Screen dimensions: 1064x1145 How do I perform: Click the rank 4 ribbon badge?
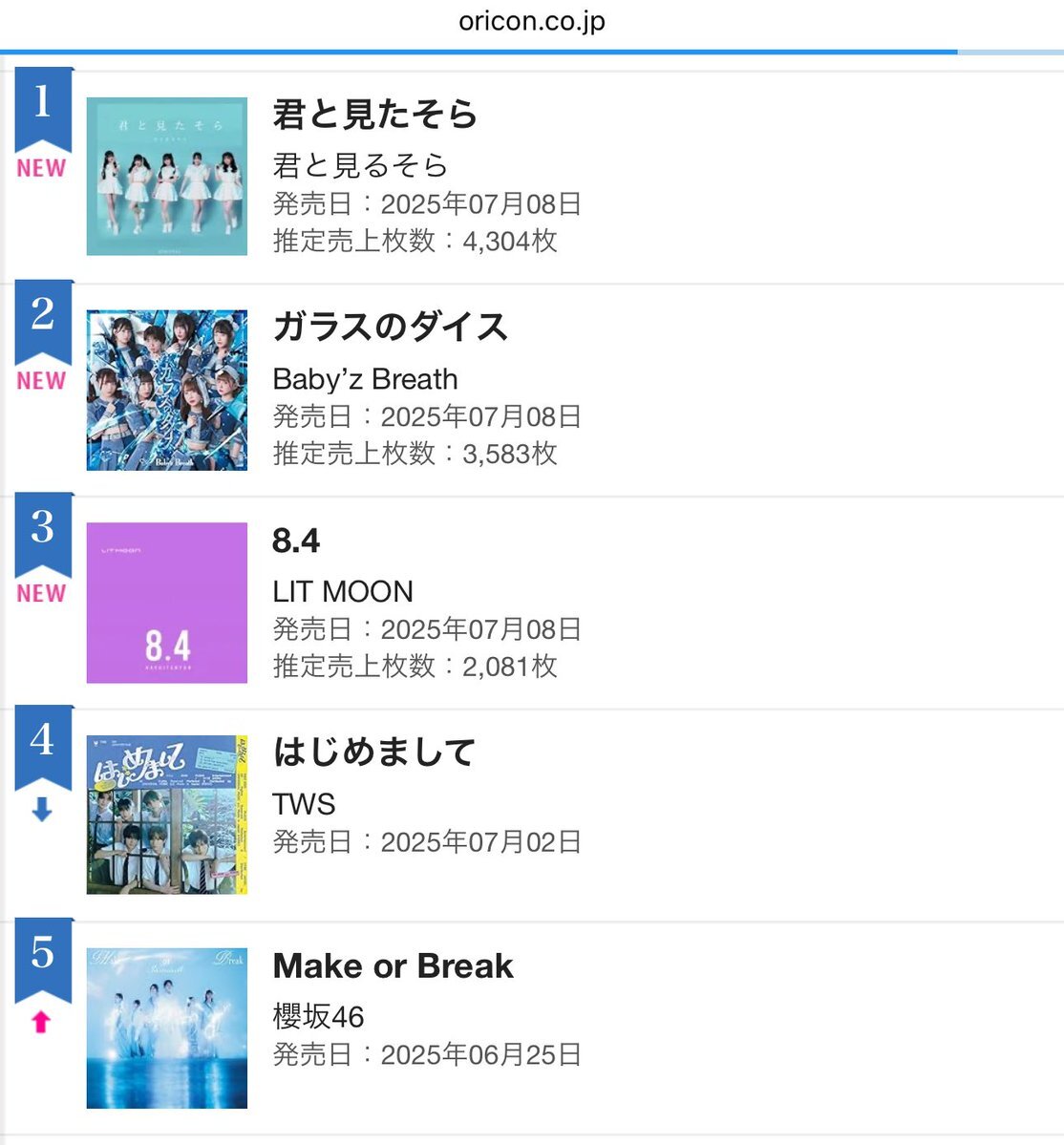click(x=43, y=746)
